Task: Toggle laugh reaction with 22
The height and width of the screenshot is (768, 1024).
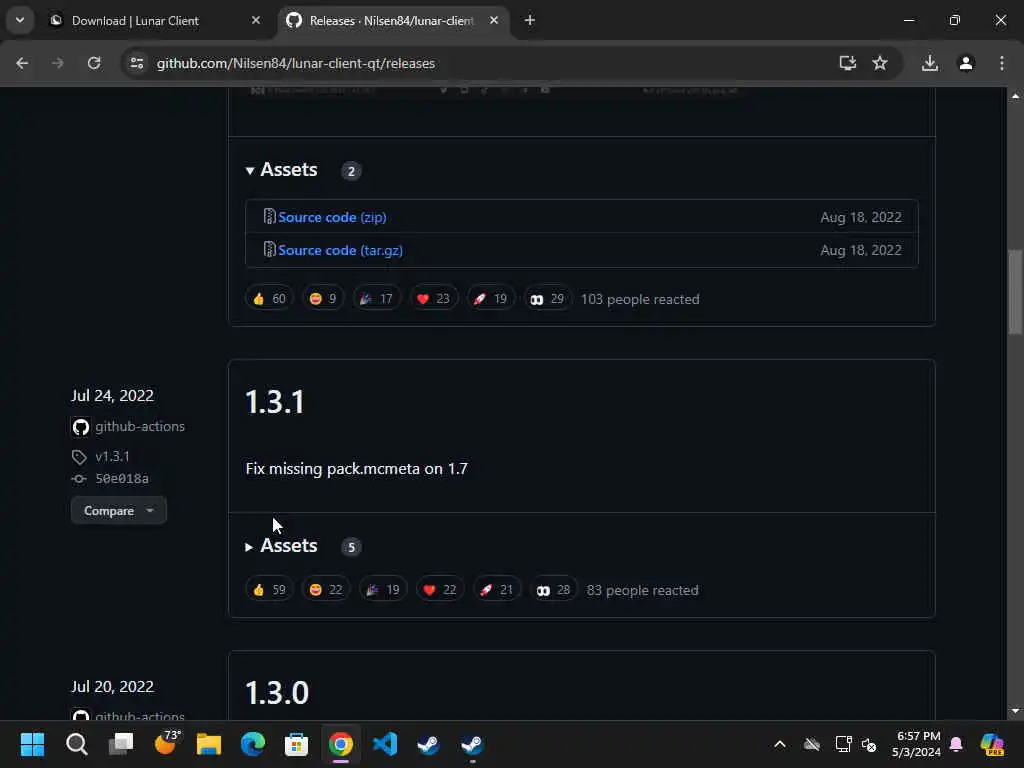Action: [x=326, y=590]
